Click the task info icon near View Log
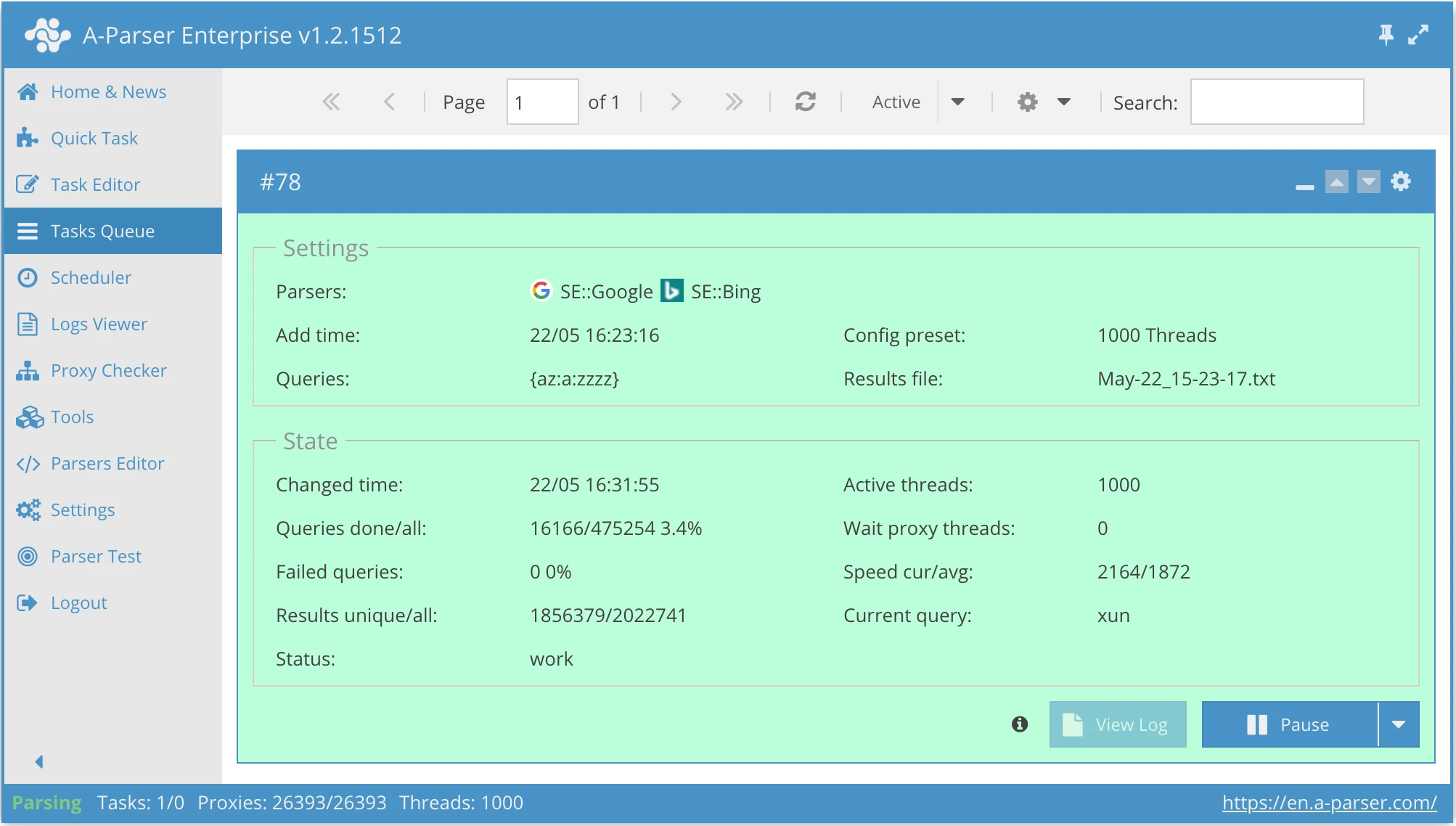Viewport: 1456px width, 826px height. (1019, 724)
